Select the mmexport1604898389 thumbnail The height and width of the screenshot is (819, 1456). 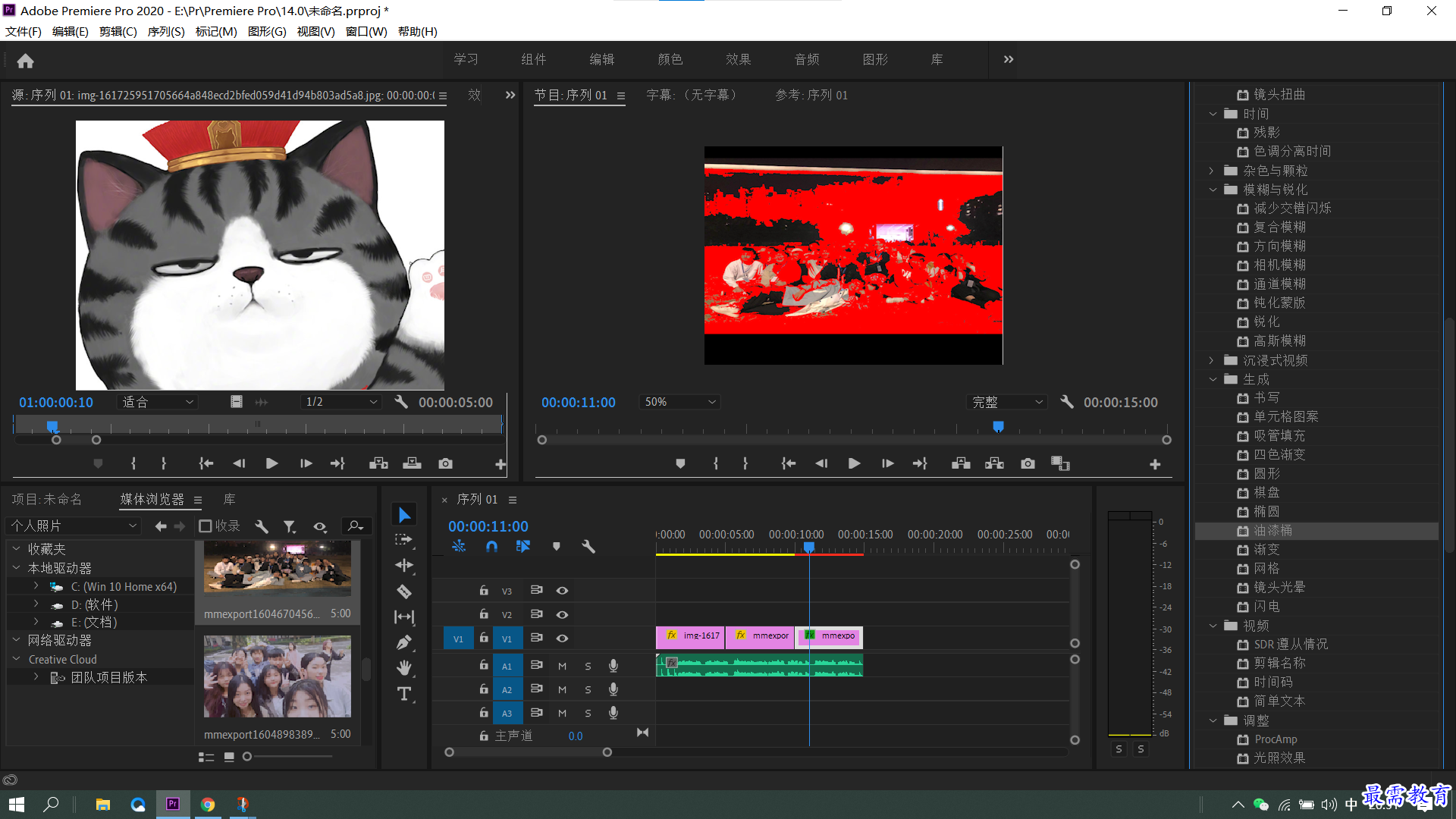click(278, 676)
